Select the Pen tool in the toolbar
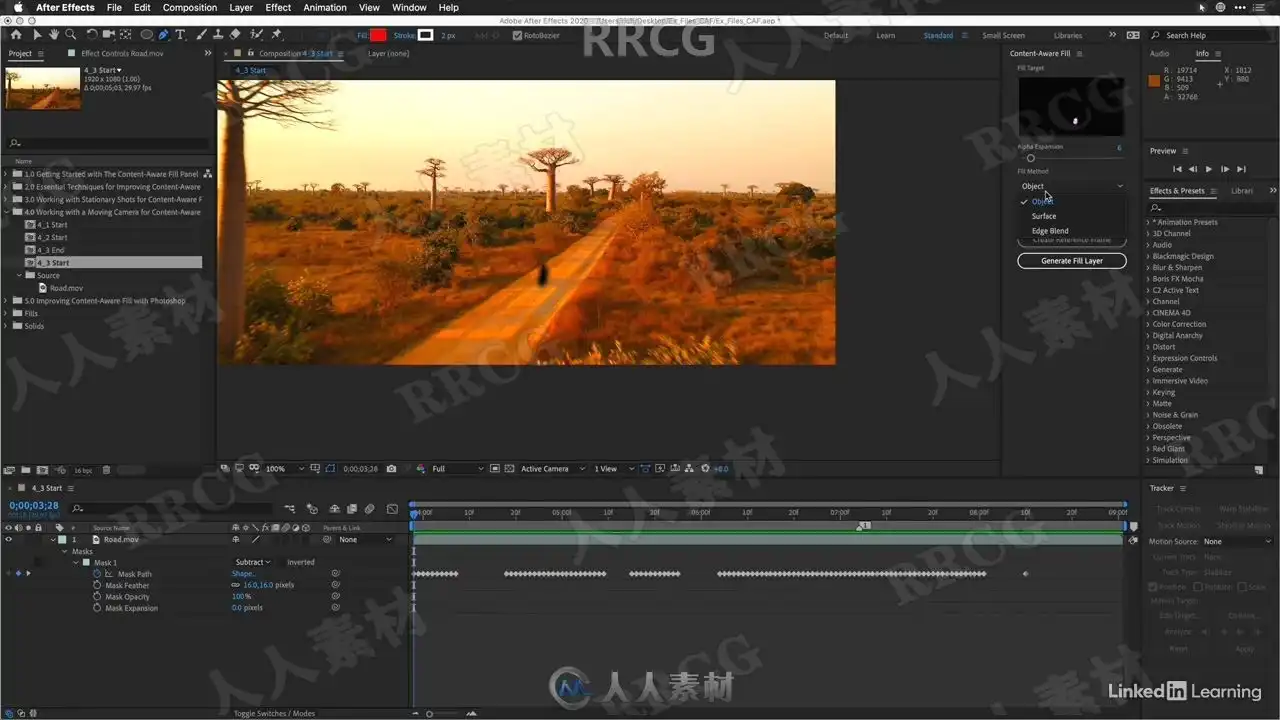This screenshot has height=720, width=1280. point(163,35)
